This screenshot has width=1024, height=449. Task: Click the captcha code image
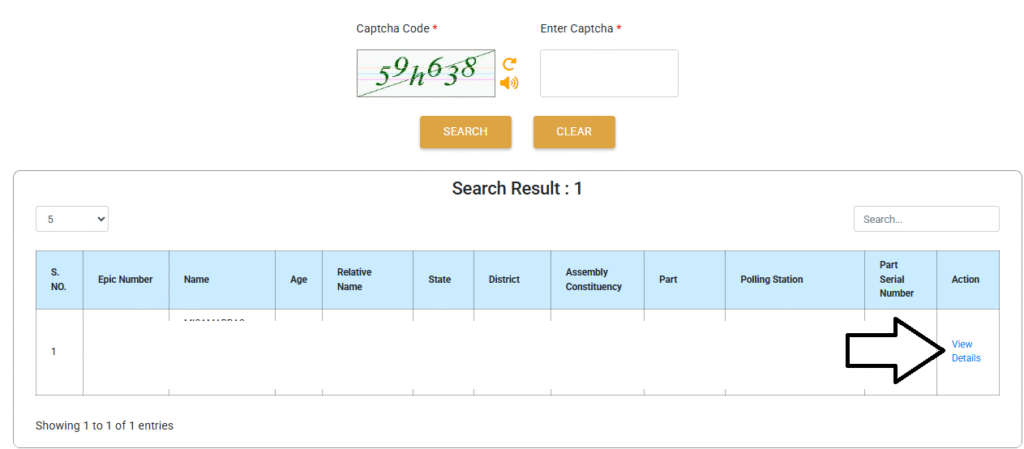426,73
